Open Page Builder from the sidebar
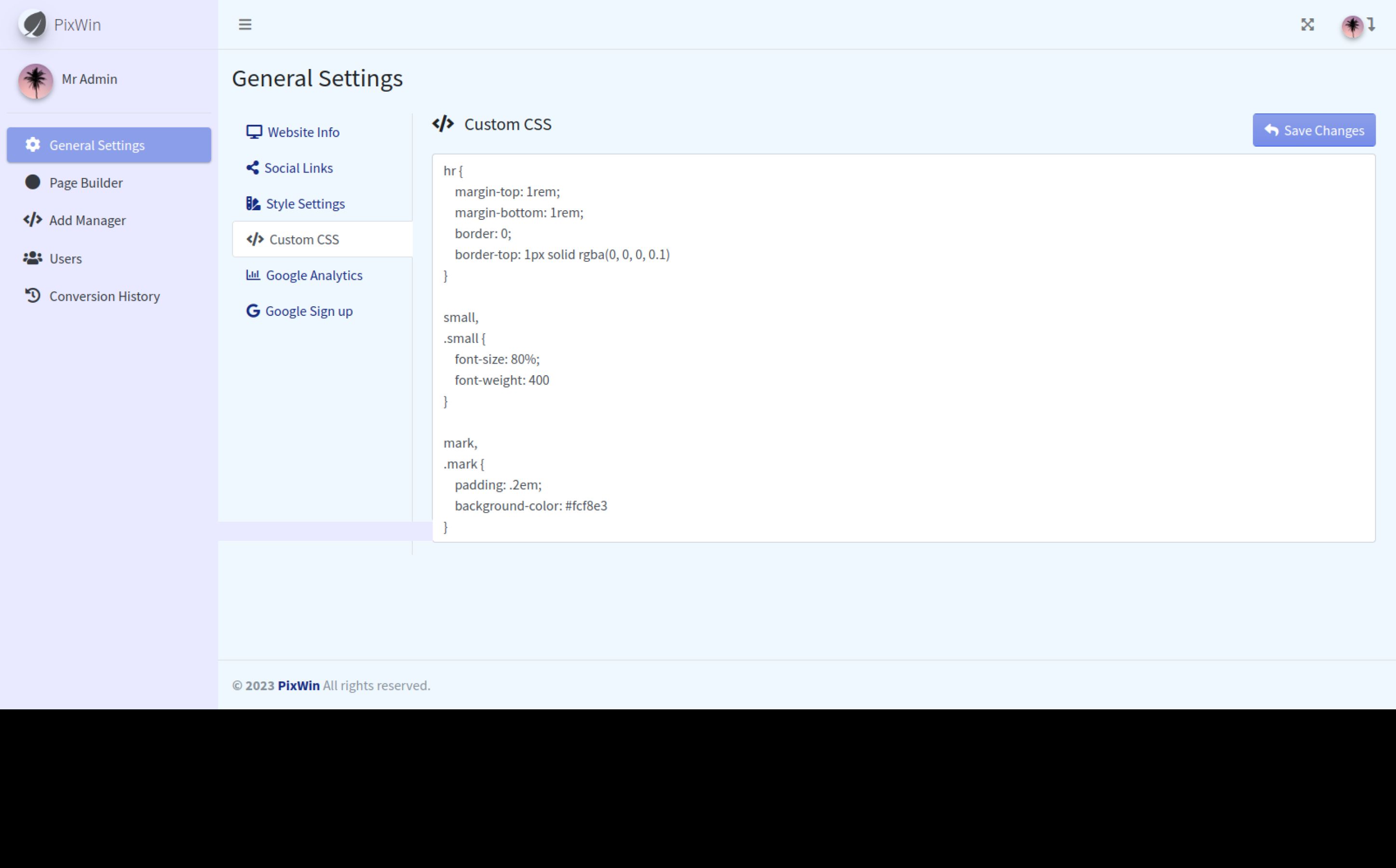The height and width of the screenshot is (868, 1396). click(x=85, y=183)
